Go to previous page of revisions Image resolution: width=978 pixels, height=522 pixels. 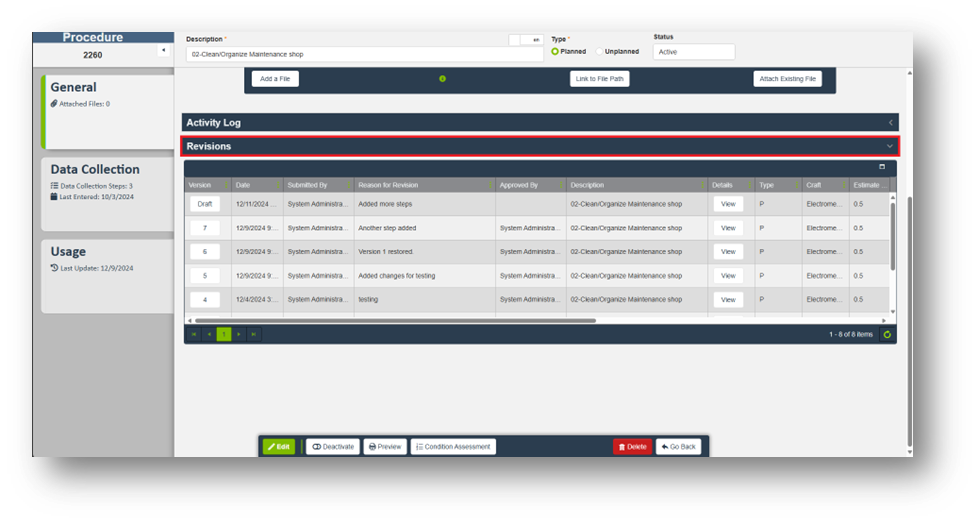209,334
